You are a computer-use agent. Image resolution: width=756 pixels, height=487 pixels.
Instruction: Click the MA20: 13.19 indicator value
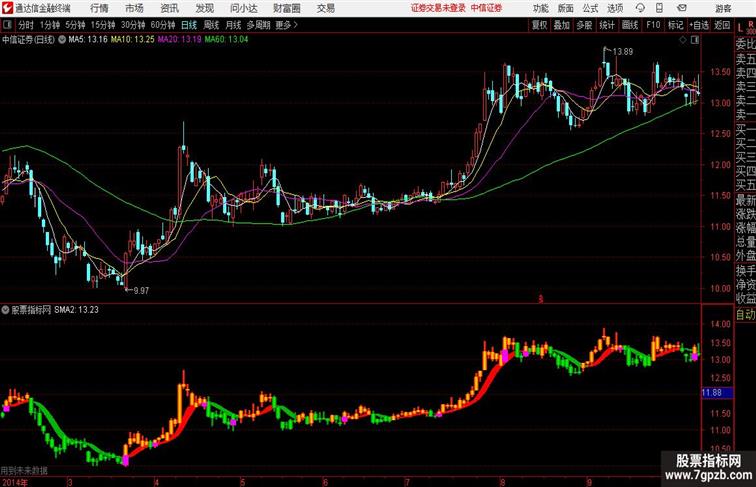[x=179, y=40]
